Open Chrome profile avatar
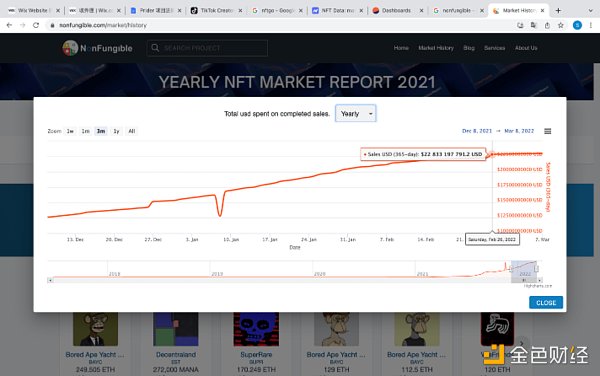The image size is (600, 376). (x=577, y=25)
